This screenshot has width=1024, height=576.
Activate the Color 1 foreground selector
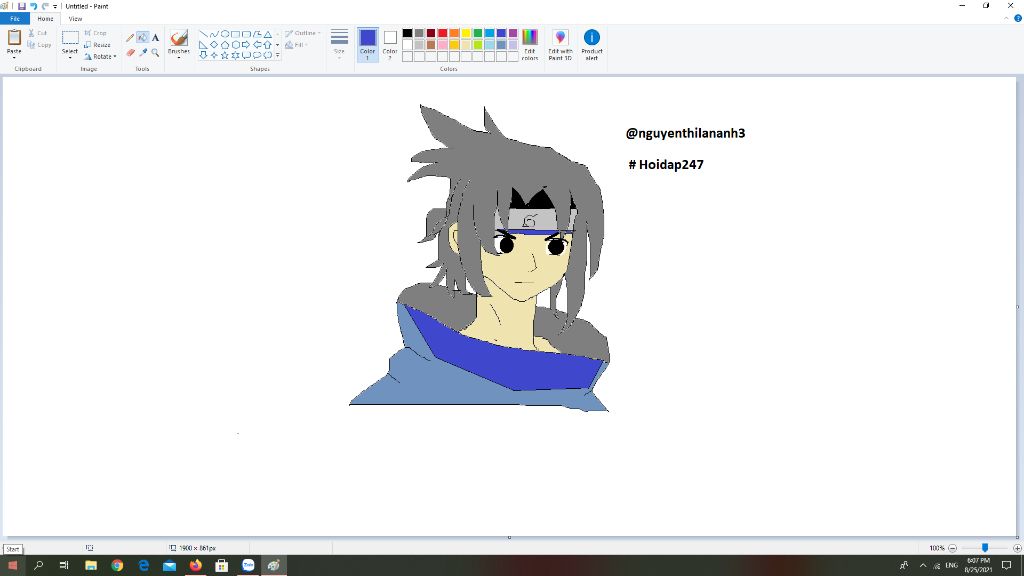point(368,45)
